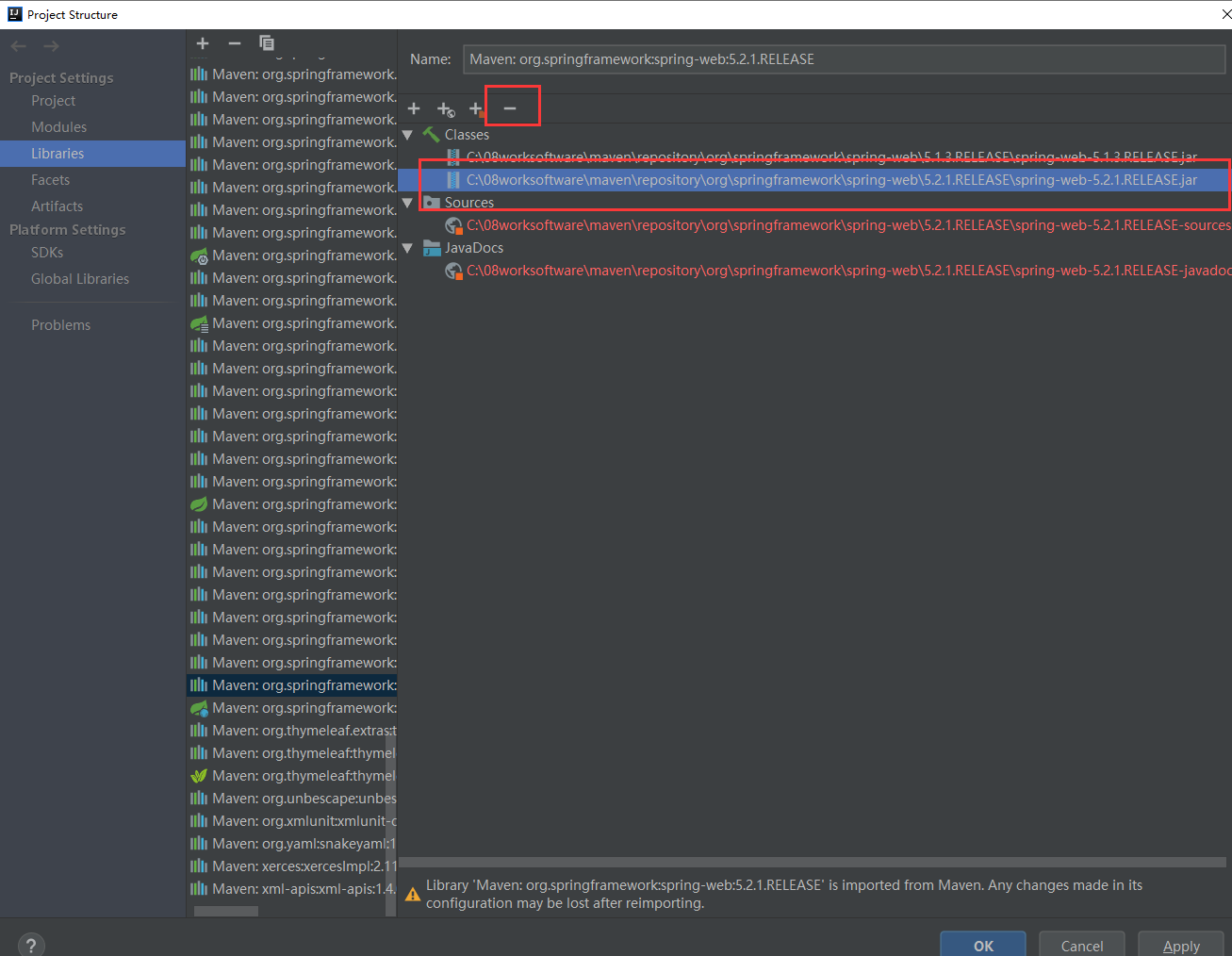Open Project settings page
The image size is (1232, 956).
(54, 101)
